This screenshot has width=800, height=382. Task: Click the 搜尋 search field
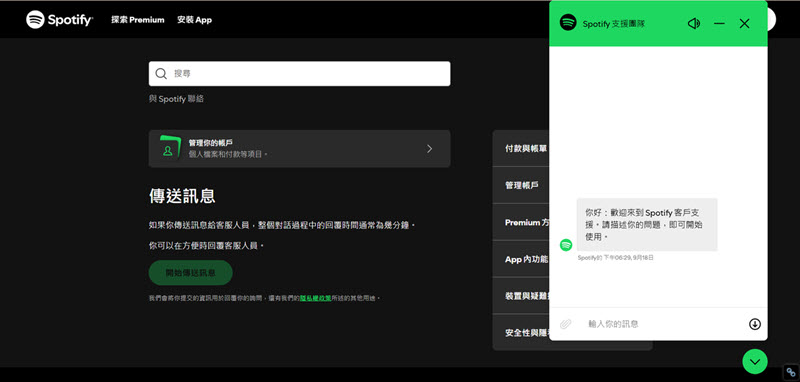pyautogui.click(x=299, y=73)
